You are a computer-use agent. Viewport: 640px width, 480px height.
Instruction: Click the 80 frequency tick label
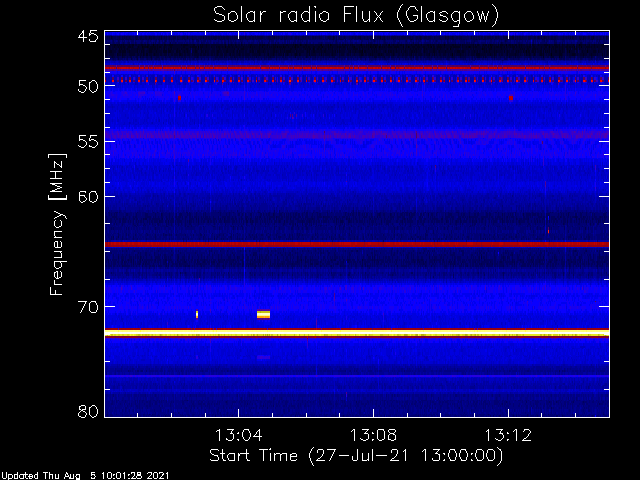(x=88, y=411)
